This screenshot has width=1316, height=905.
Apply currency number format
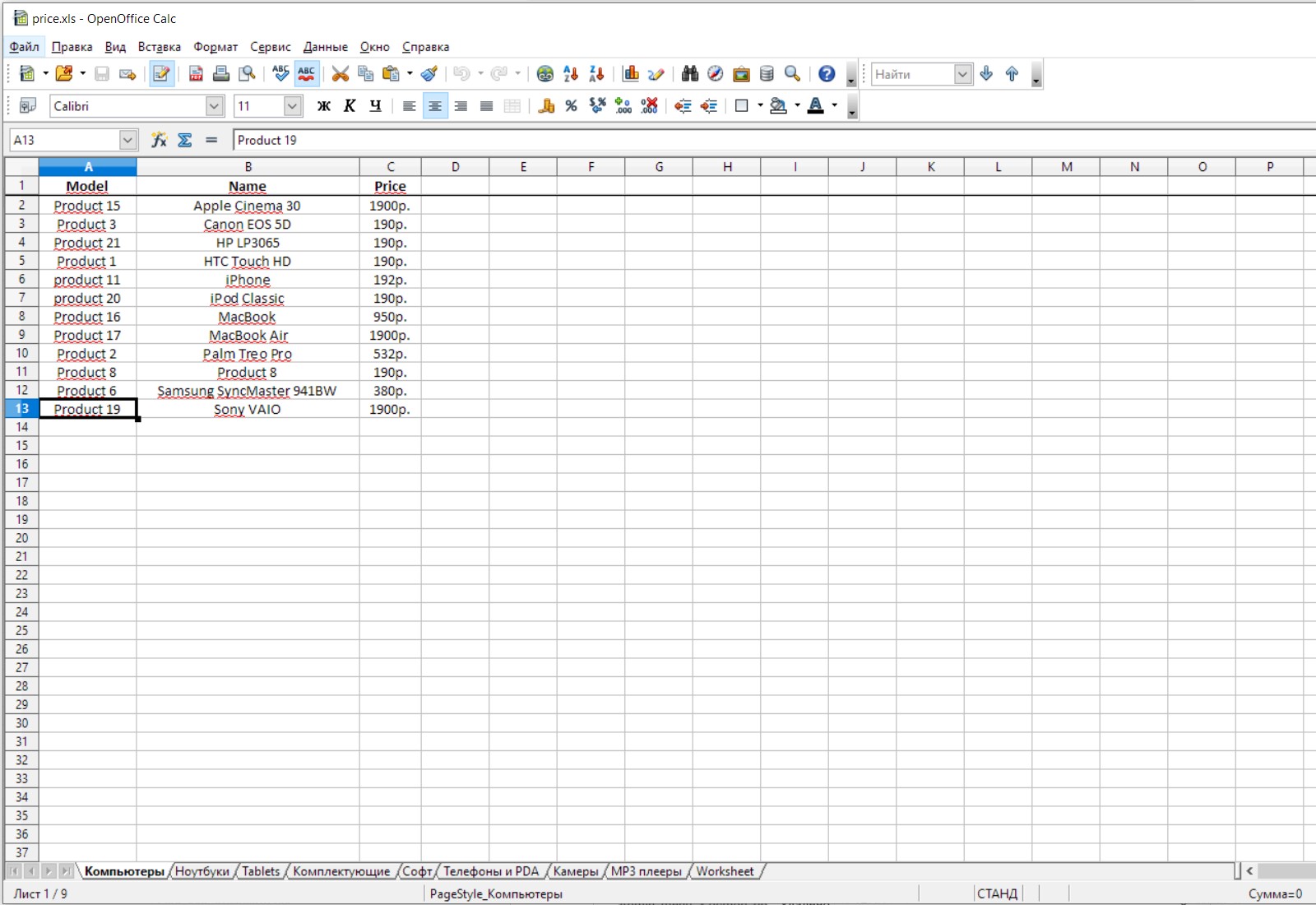pos(546,106)
